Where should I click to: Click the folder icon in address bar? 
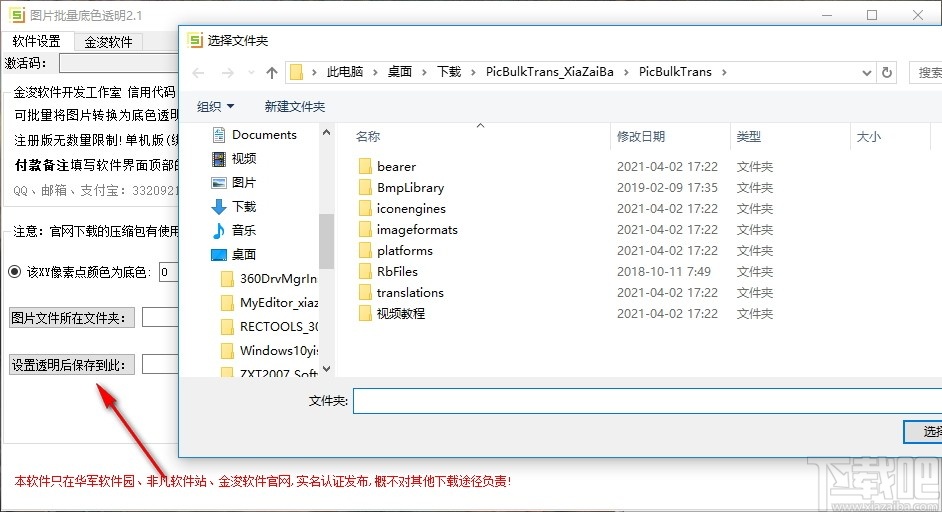(296, 72)
